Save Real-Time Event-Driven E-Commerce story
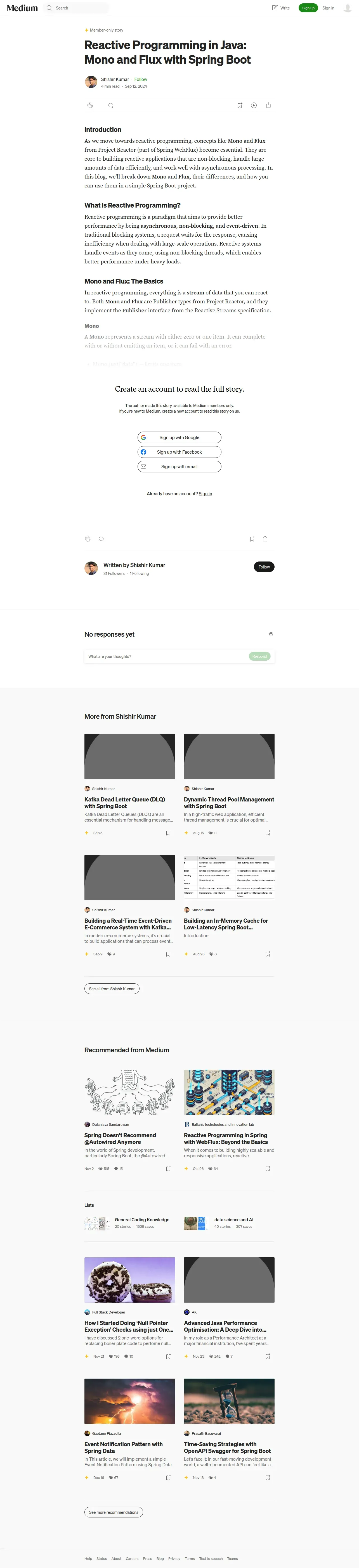This screenshot has width=359, height=1568. pyautogui.click(x=168, y=954)
